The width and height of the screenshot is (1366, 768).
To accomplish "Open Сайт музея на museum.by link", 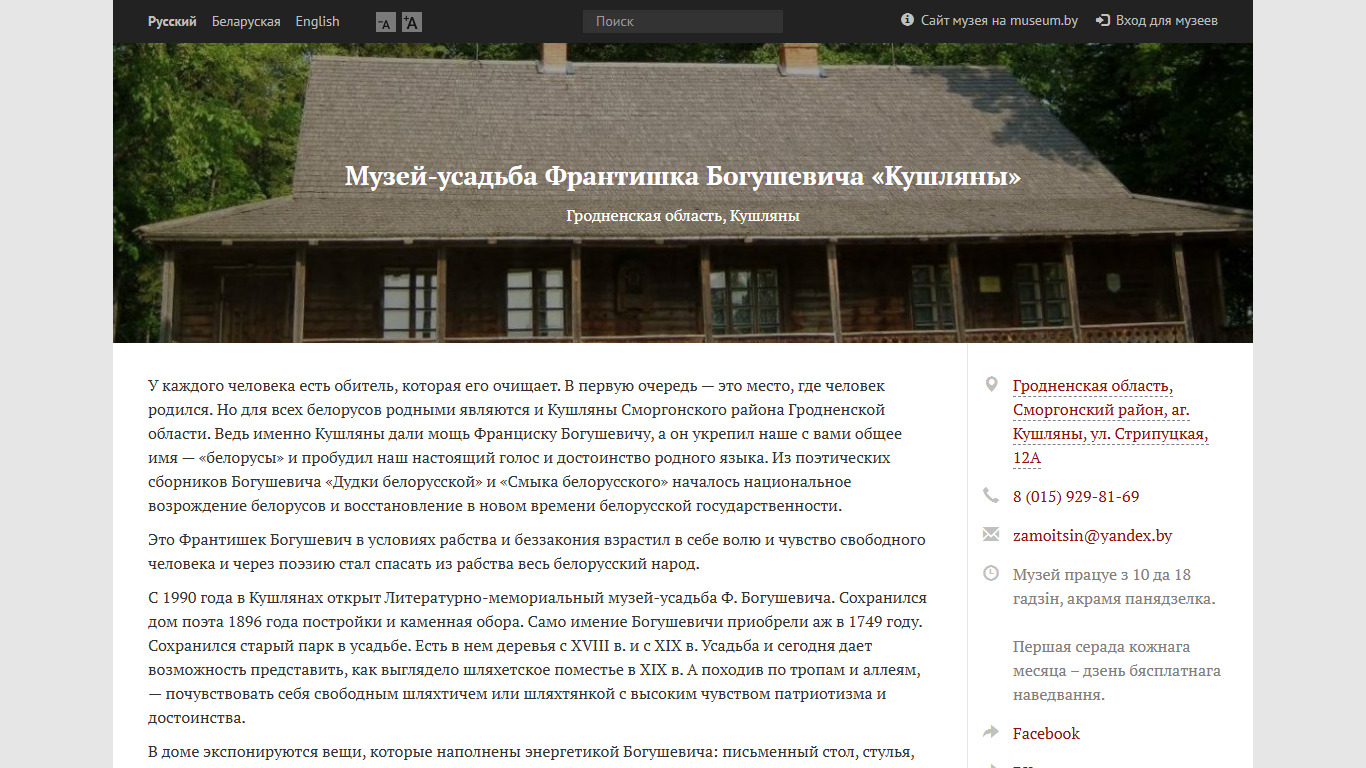I will coord(999,20).
